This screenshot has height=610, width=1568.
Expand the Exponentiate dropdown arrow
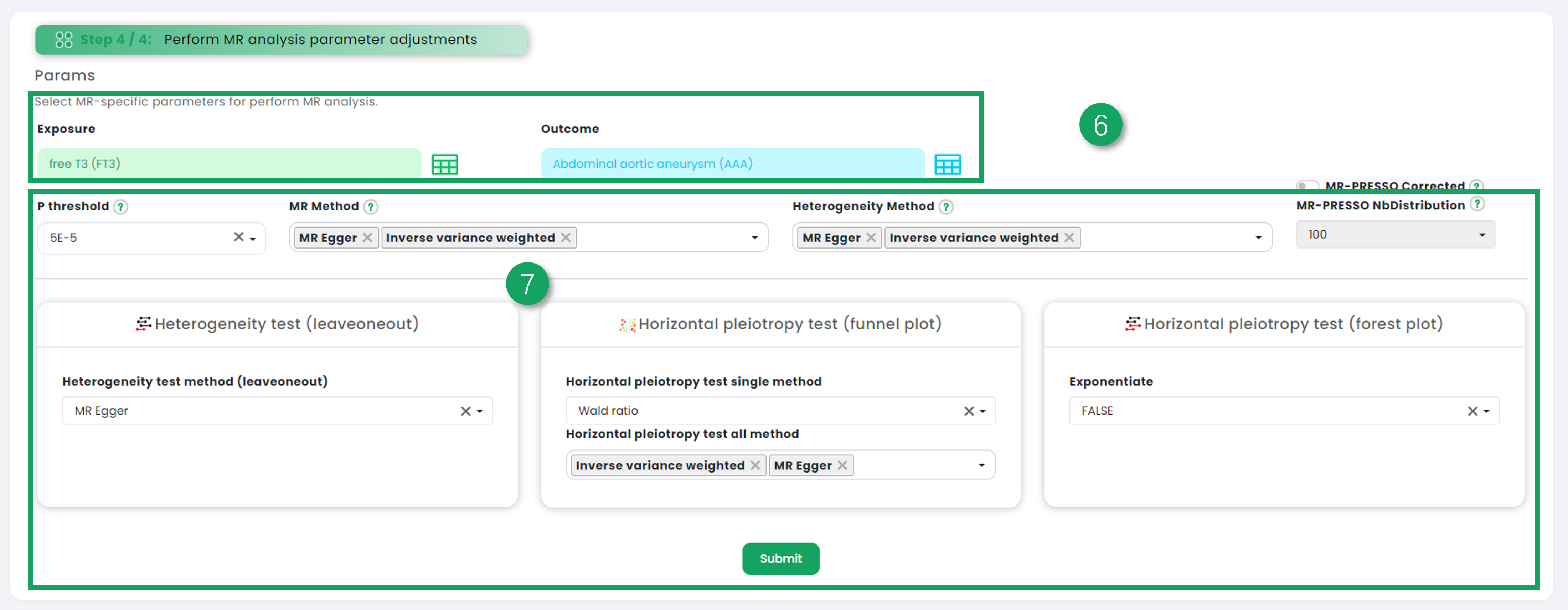click(x=1486, y=411)
